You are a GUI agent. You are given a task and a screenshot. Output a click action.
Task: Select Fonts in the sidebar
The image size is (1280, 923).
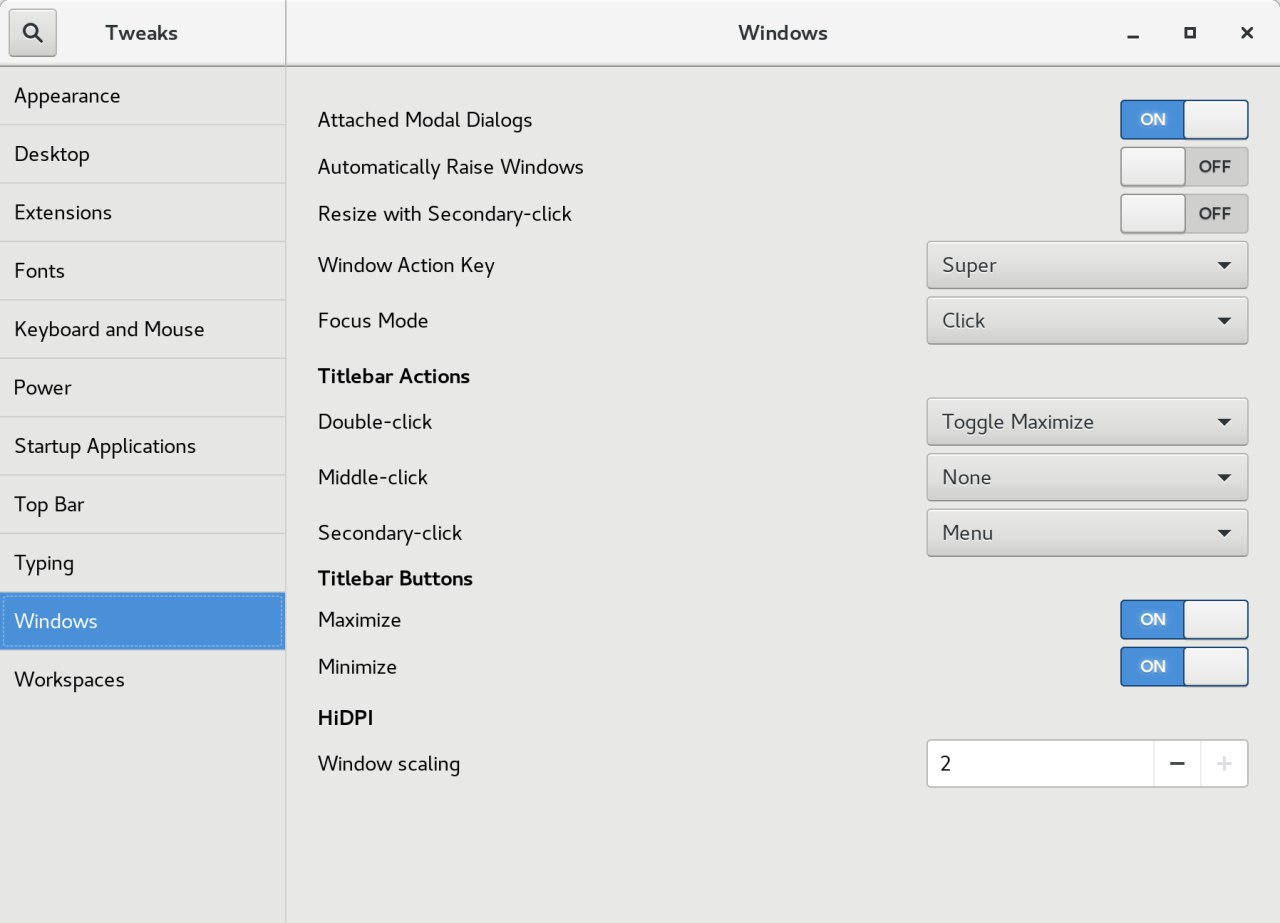coord(142,271)
